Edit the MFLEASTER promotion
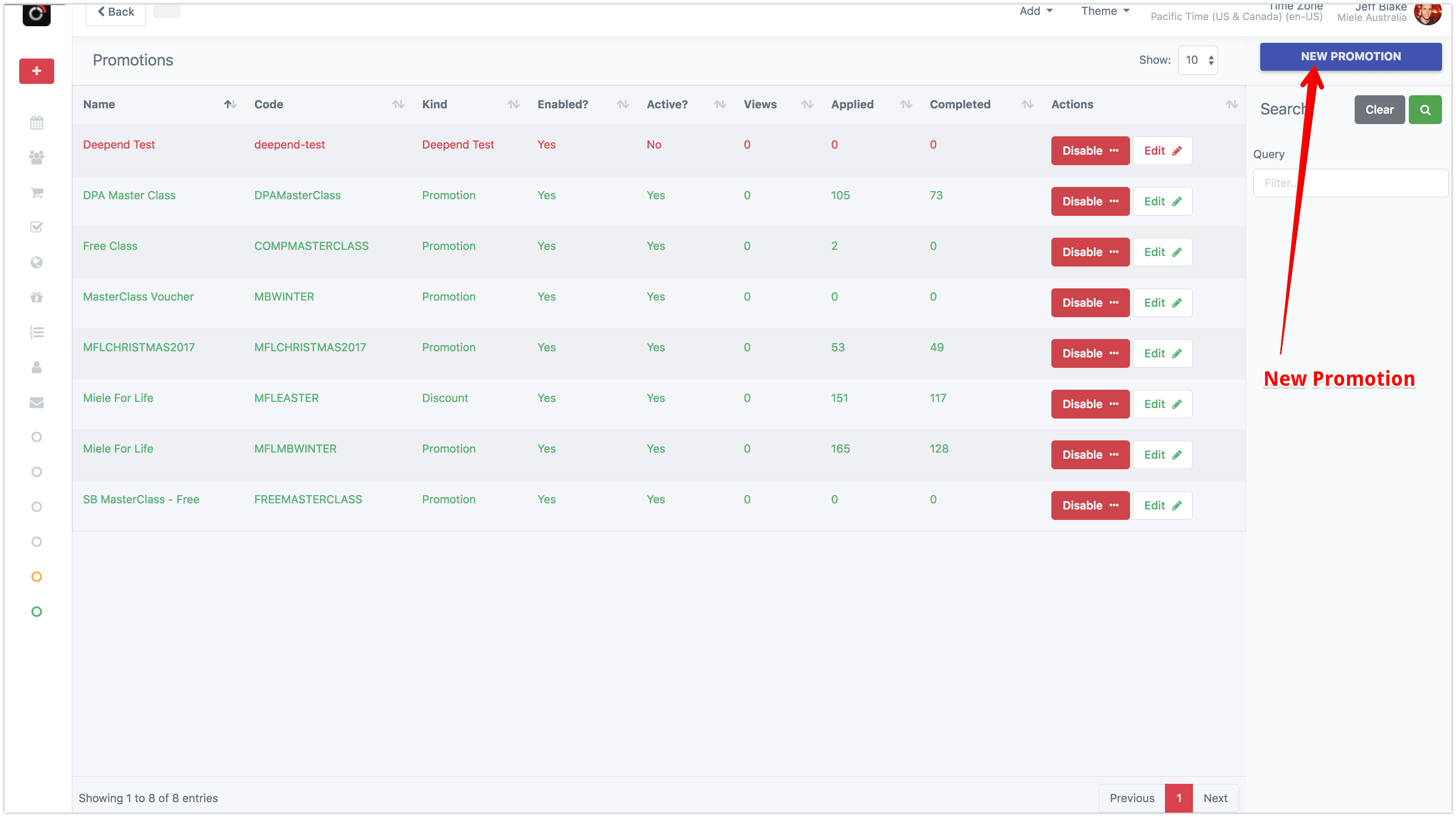1456x817 pixels. tap(1162, 405)
